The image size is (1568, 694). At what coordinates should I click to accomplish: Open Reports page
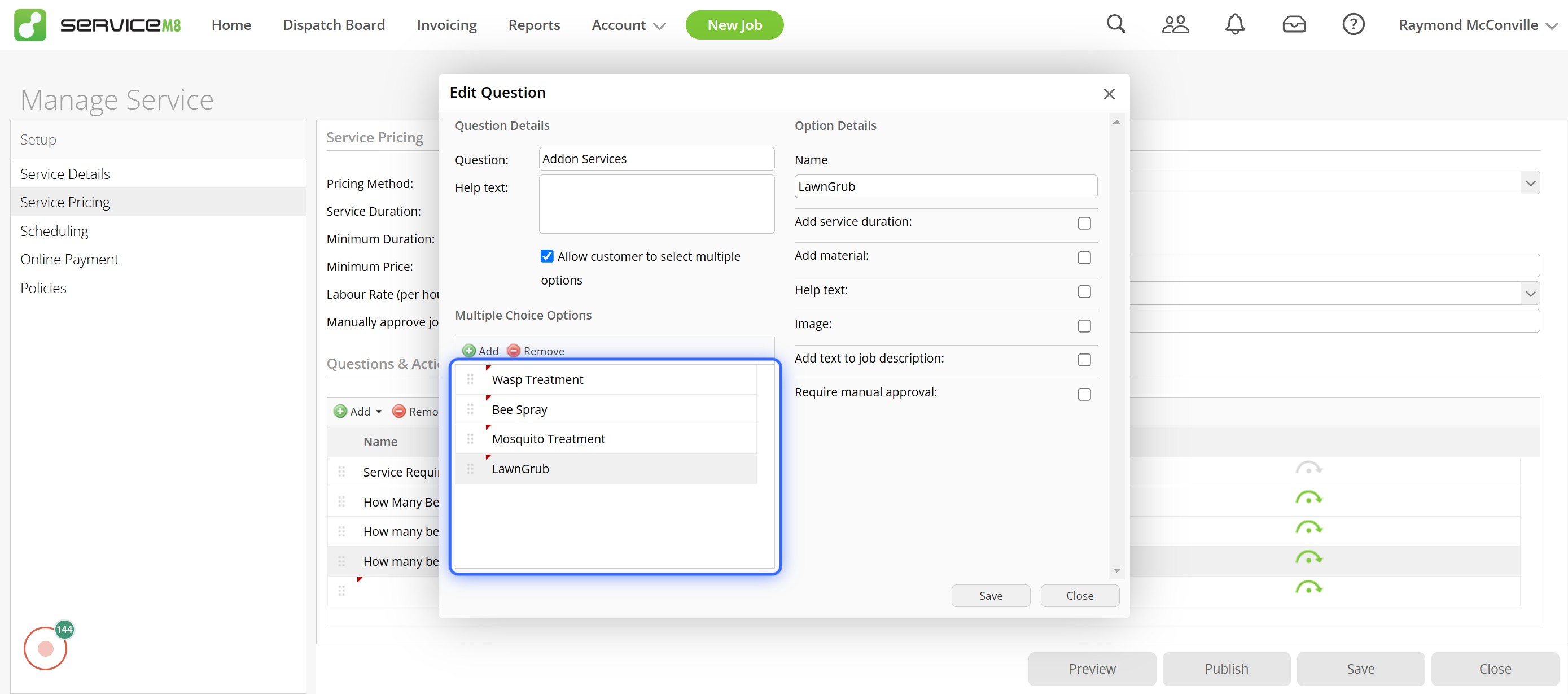(x=534, y=25)
